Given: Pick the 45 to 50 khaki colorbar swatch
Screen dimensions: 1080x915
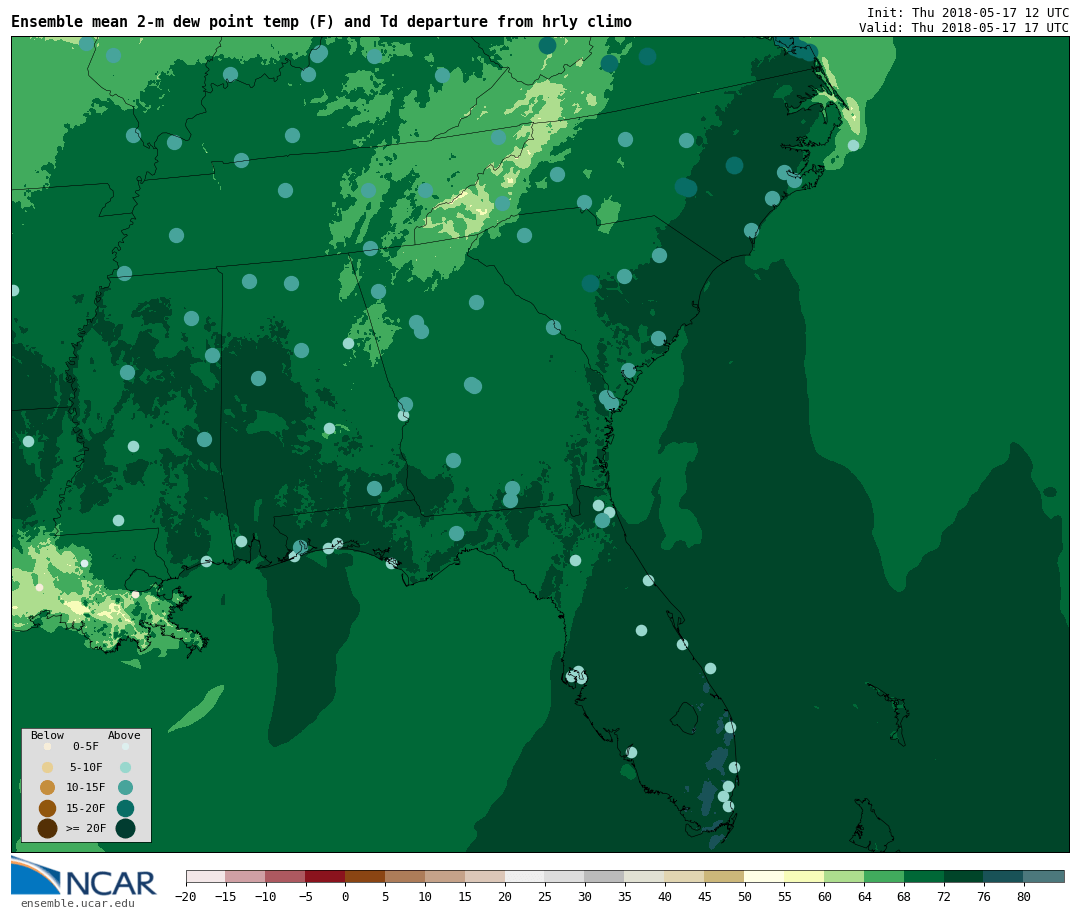Looking at the screenshot, I should click(724, 876).
